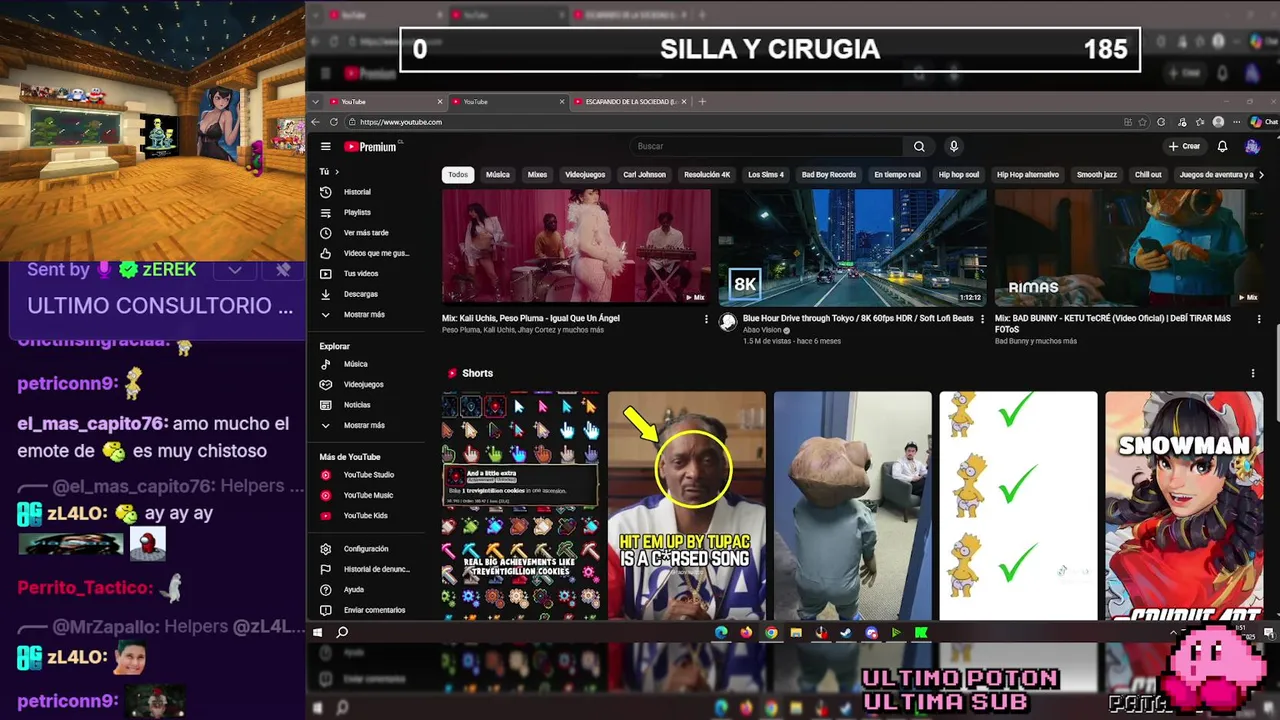Open browser profile icon in toolbar
This screenshot has width=1280, height=720.
pos(1218,122)
